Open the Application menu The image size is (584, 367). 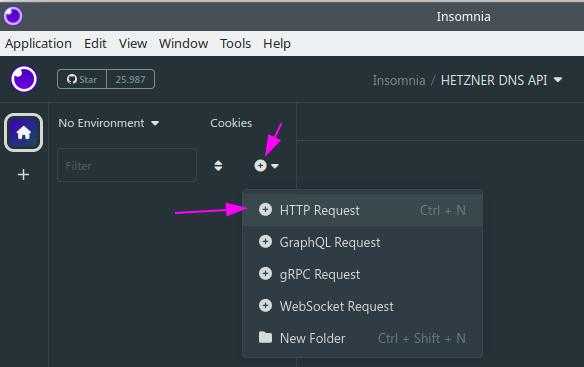click(38, 44)
